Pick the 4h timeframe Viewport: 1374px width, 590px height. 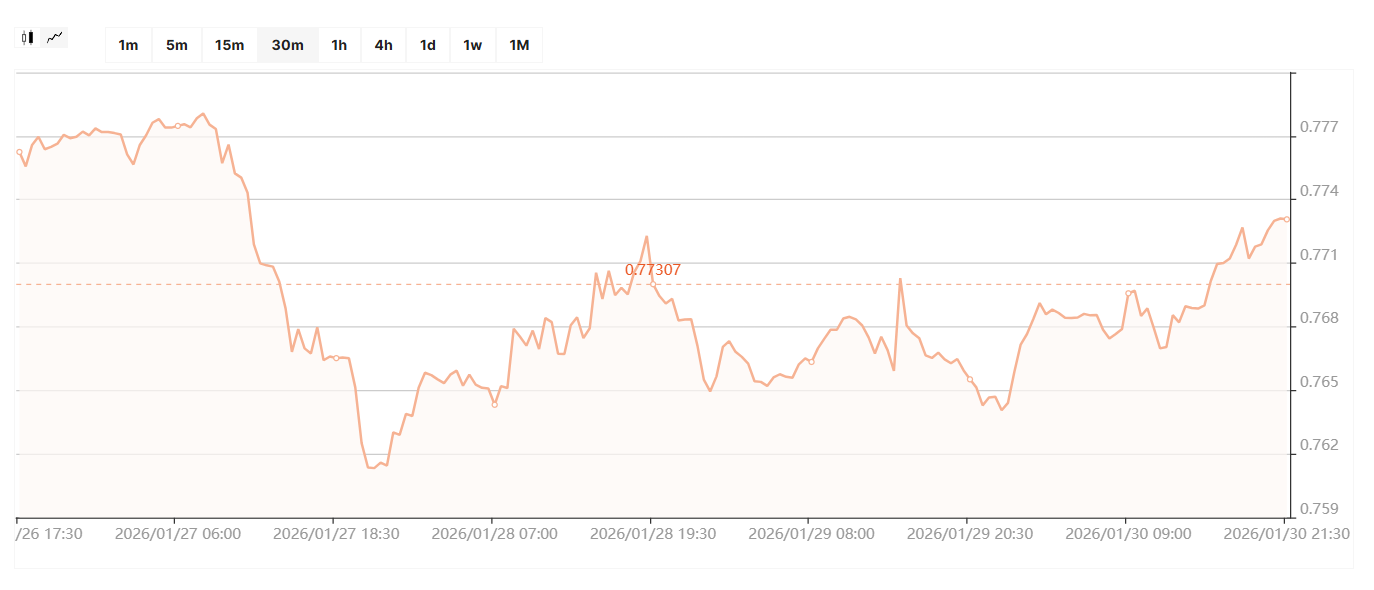(383, 45)
